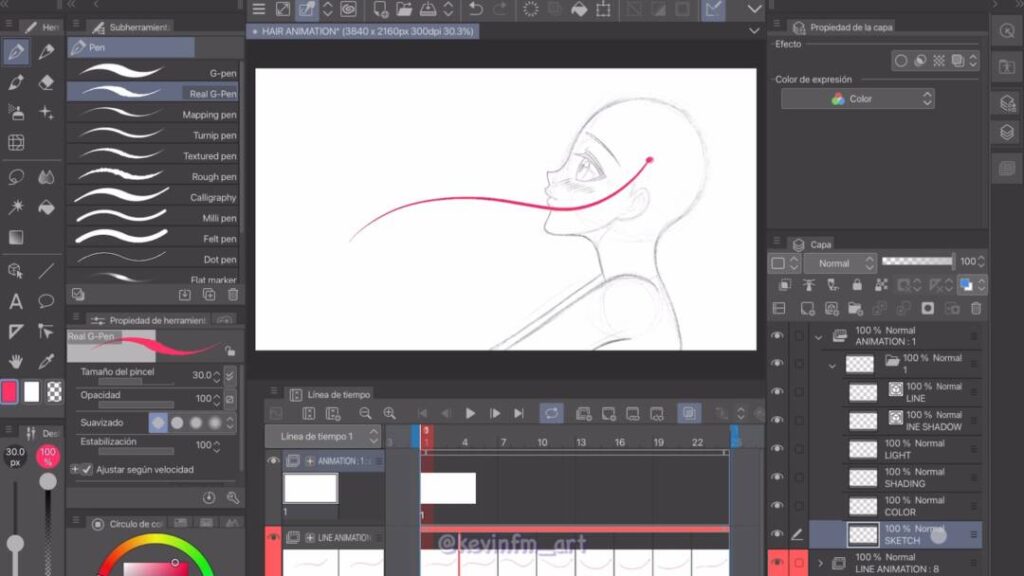Image resolution: width=1024 pixels, height=576 pixels.
Task: Open the Capa panel tab
Action: [x=812, y=244]
